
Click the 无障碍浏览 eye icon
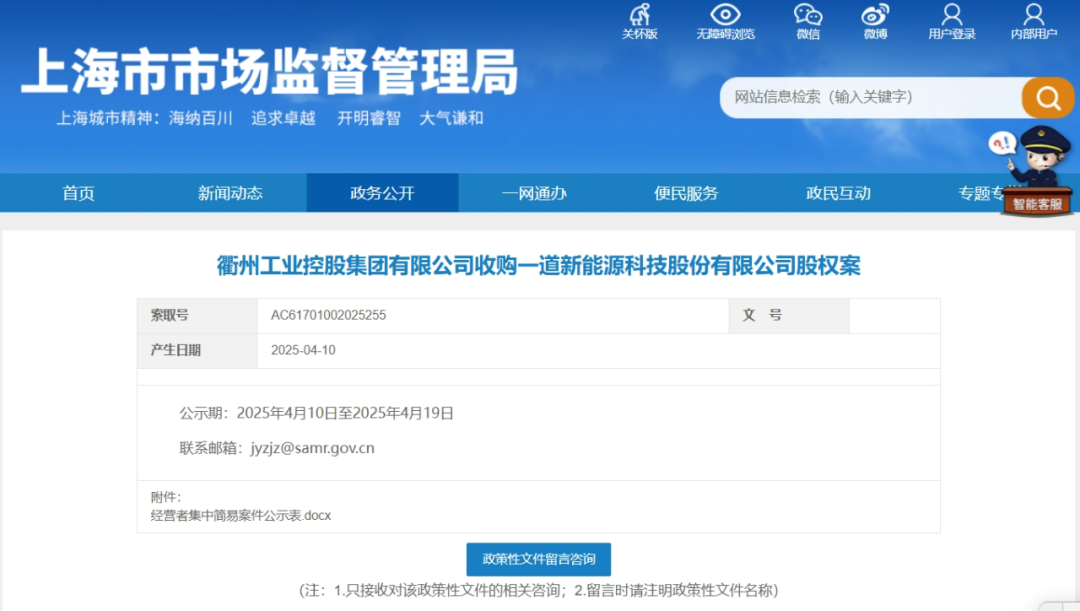click(x=725, y=21)
